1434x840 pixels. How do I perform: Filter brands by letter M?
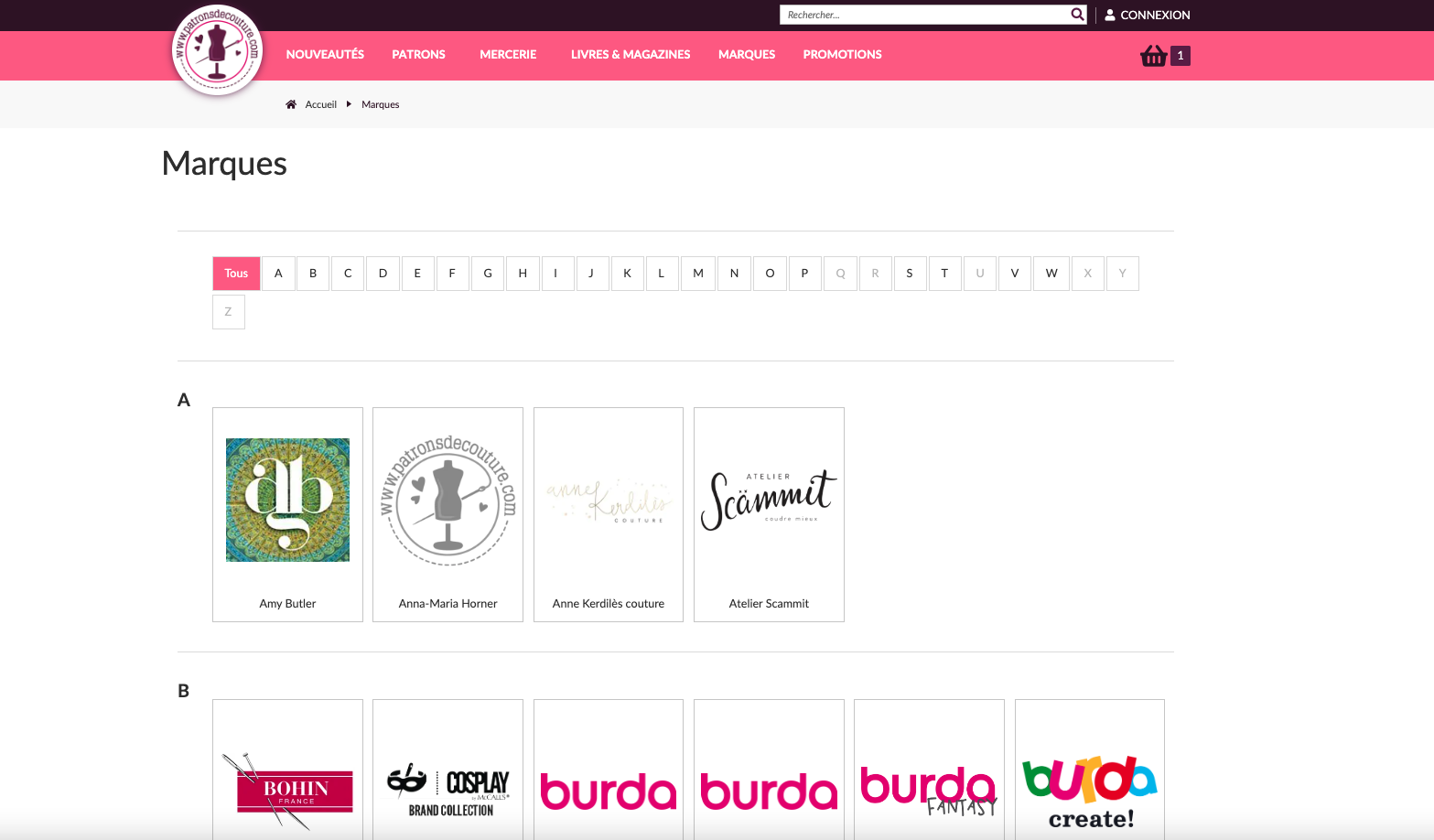(x=698, y=274)
